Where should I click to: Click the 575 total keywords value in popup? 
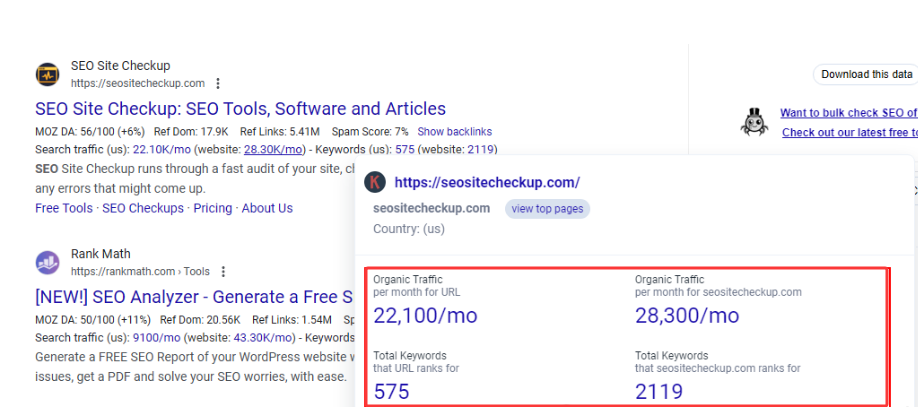[391, 391]
